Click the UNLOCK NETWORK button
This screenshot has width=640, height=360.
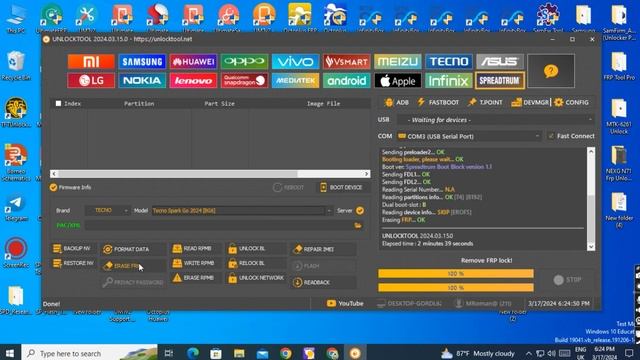tap(256, 278)
